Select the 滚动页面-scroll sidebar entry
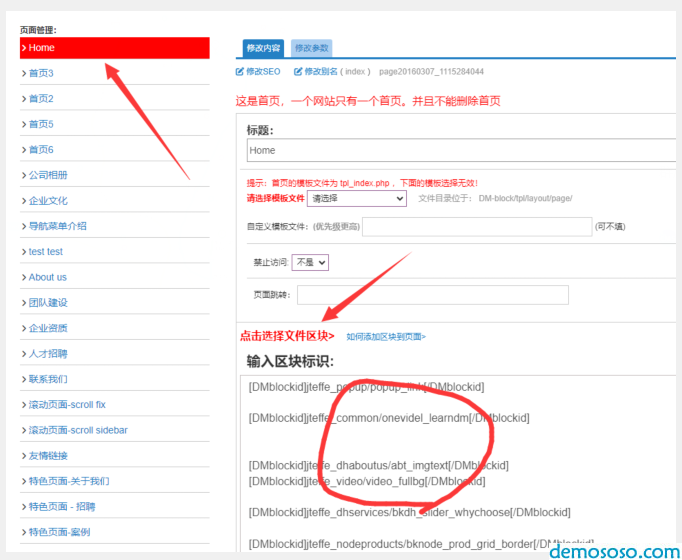This screenshot has height=560, width=682. (x=78, y=430)
